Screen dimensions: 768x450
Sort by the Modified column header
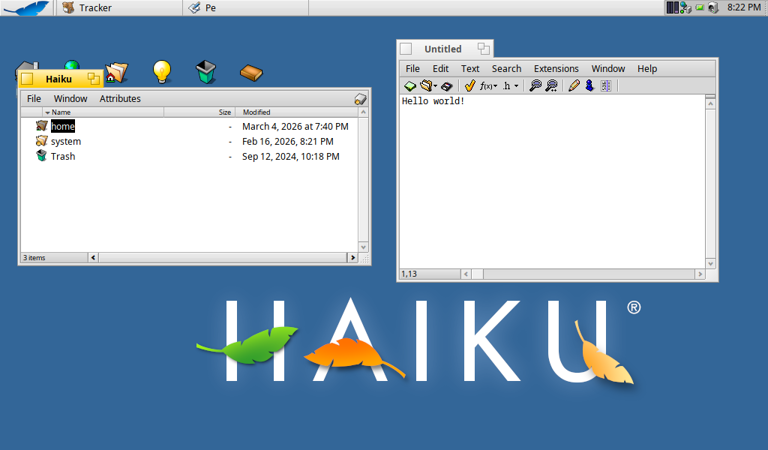pos(297,112)
